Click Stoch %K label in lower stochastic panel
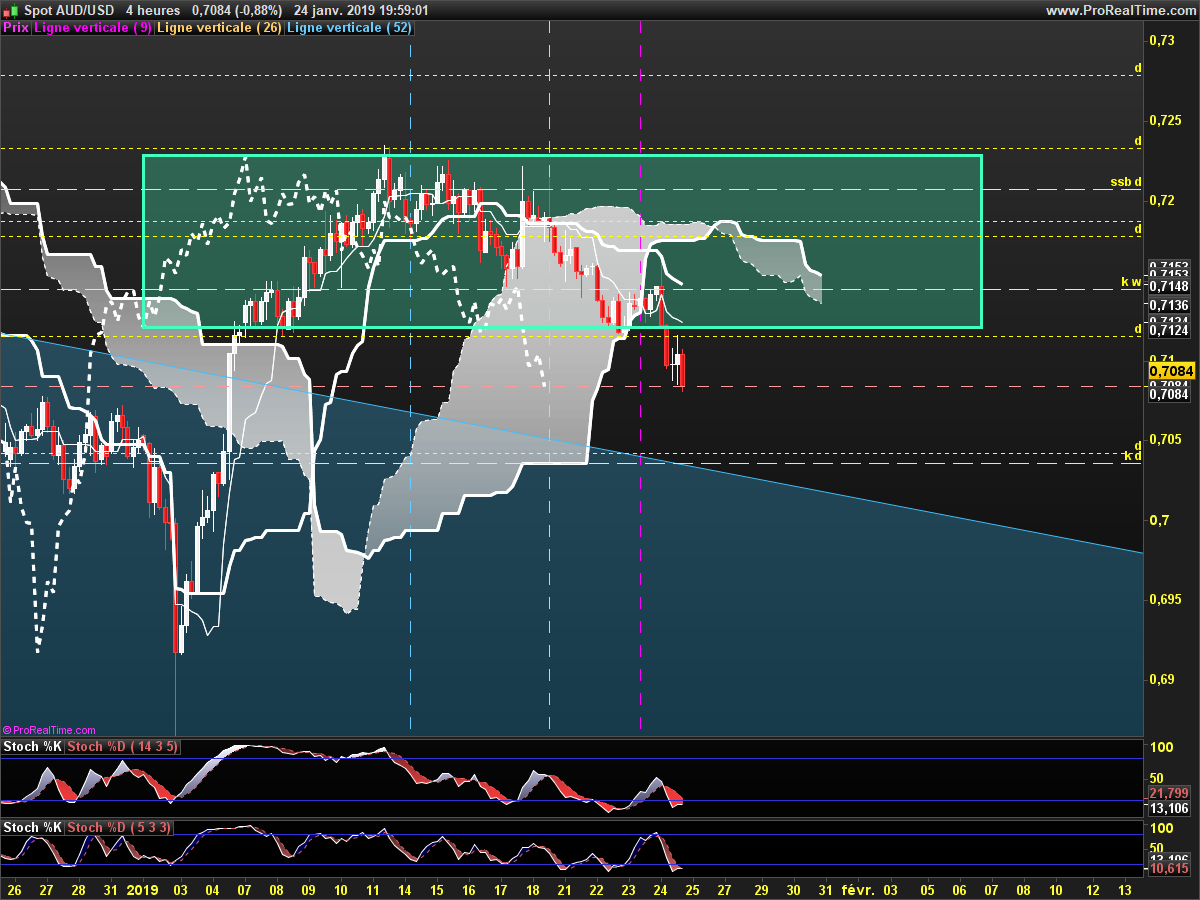 (x=32, y=827)
